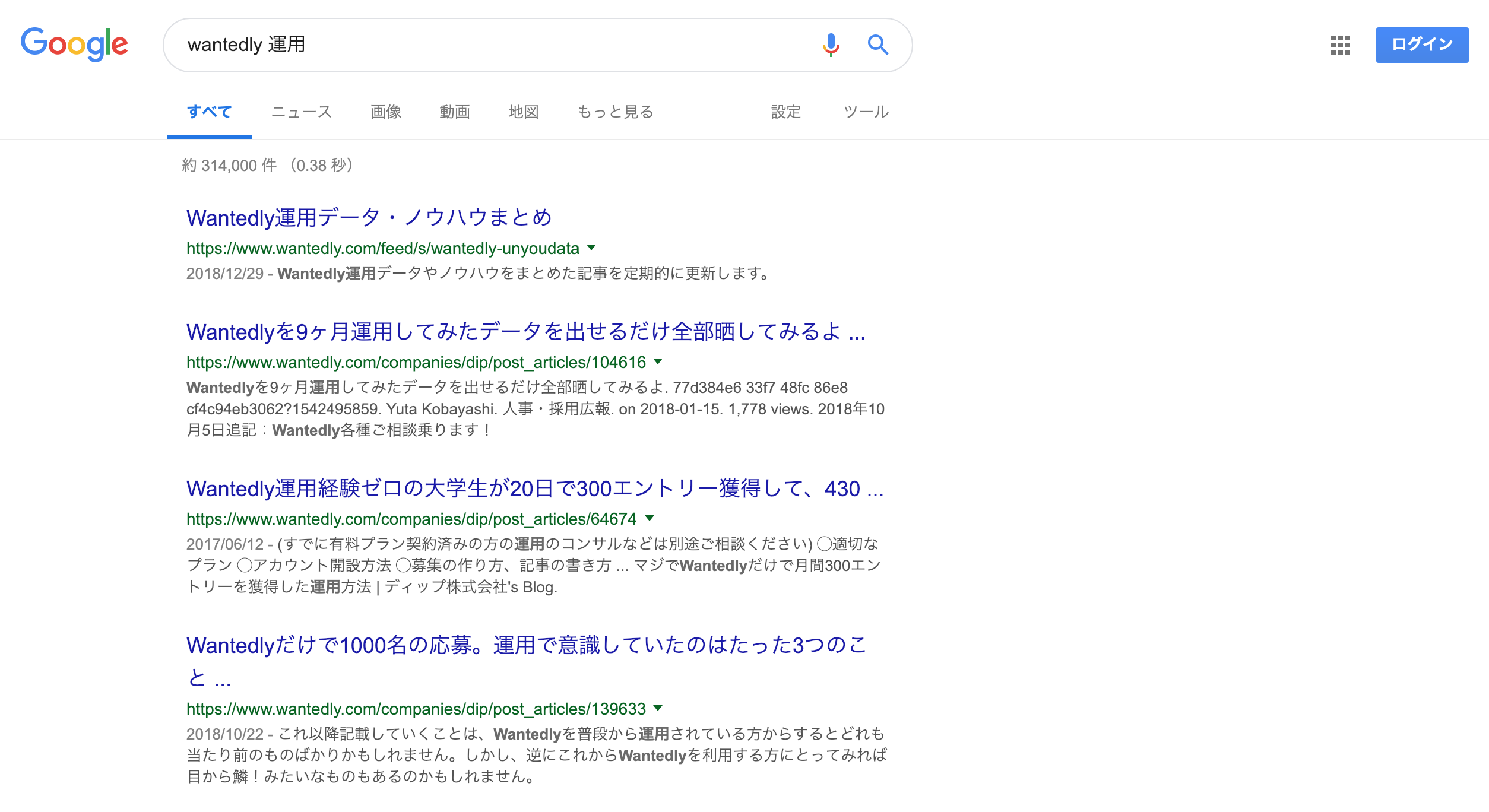Screen dimensions: 1489x812
Task: Open result Wantedlyを9ヶ月運用してみたデータ
Action: pyautogui.click(x=526, y=331)
